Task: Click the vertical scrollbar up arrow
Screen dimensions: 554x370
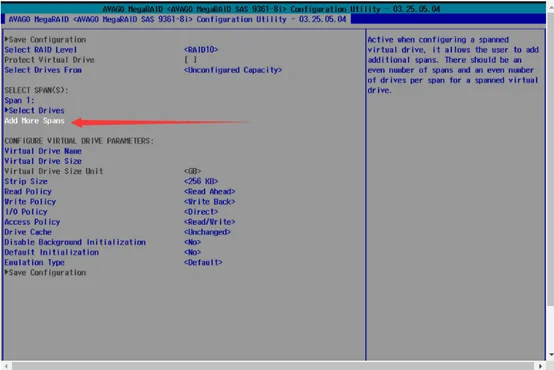Action: tap(550, 6)
